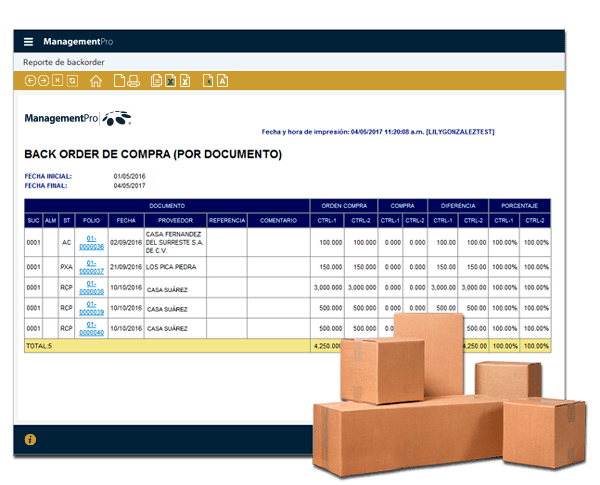
Task: Go to home with the house icon
Action: (96, 81)
